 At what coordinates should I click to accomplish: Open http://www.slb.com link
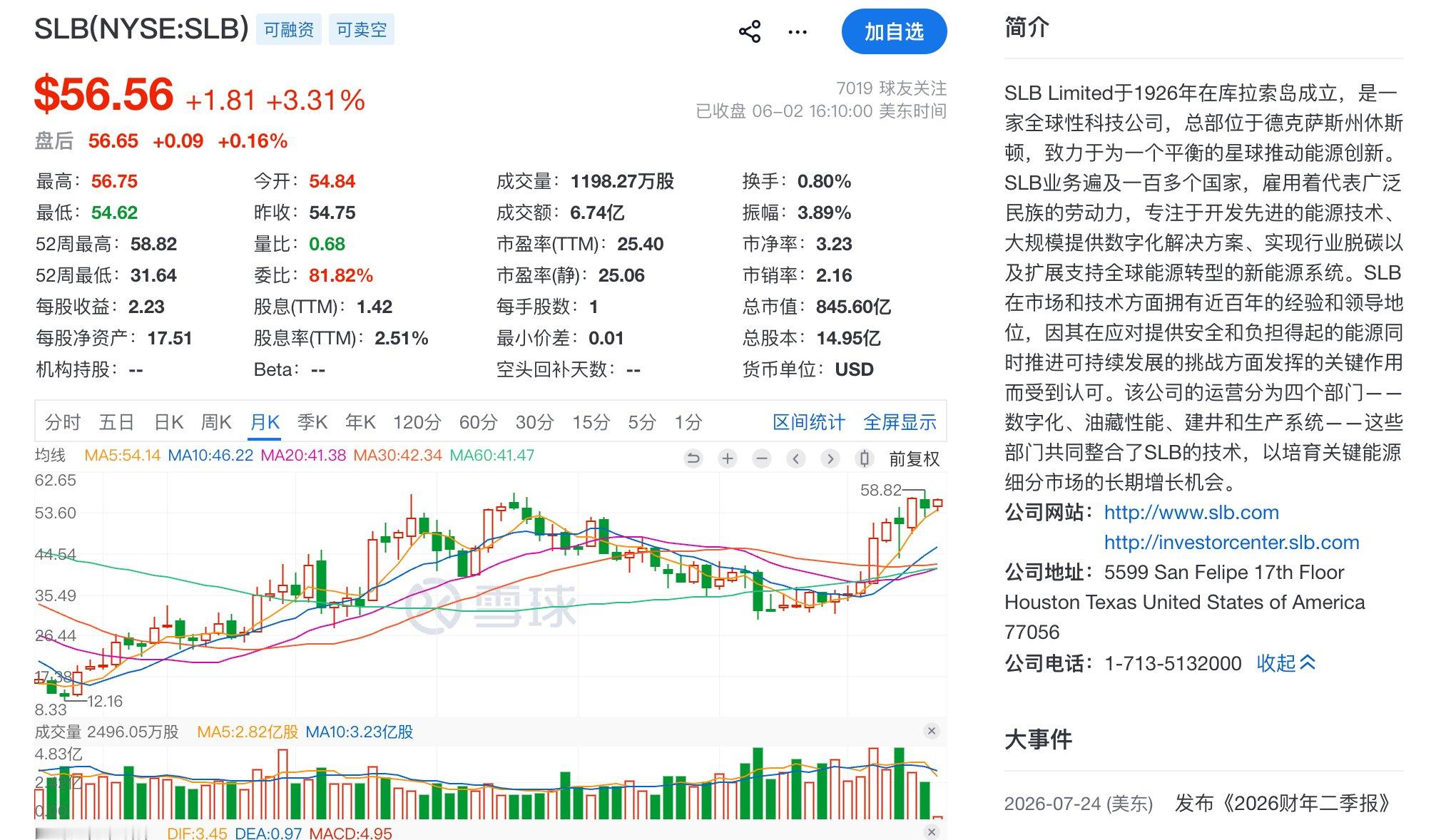click(x=1191, y=512)
